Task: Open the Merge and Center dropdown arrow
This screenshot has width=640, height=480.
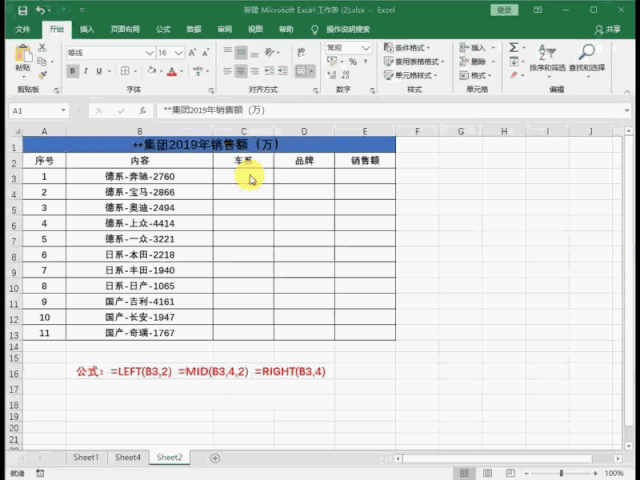Action: coord(311,71)
